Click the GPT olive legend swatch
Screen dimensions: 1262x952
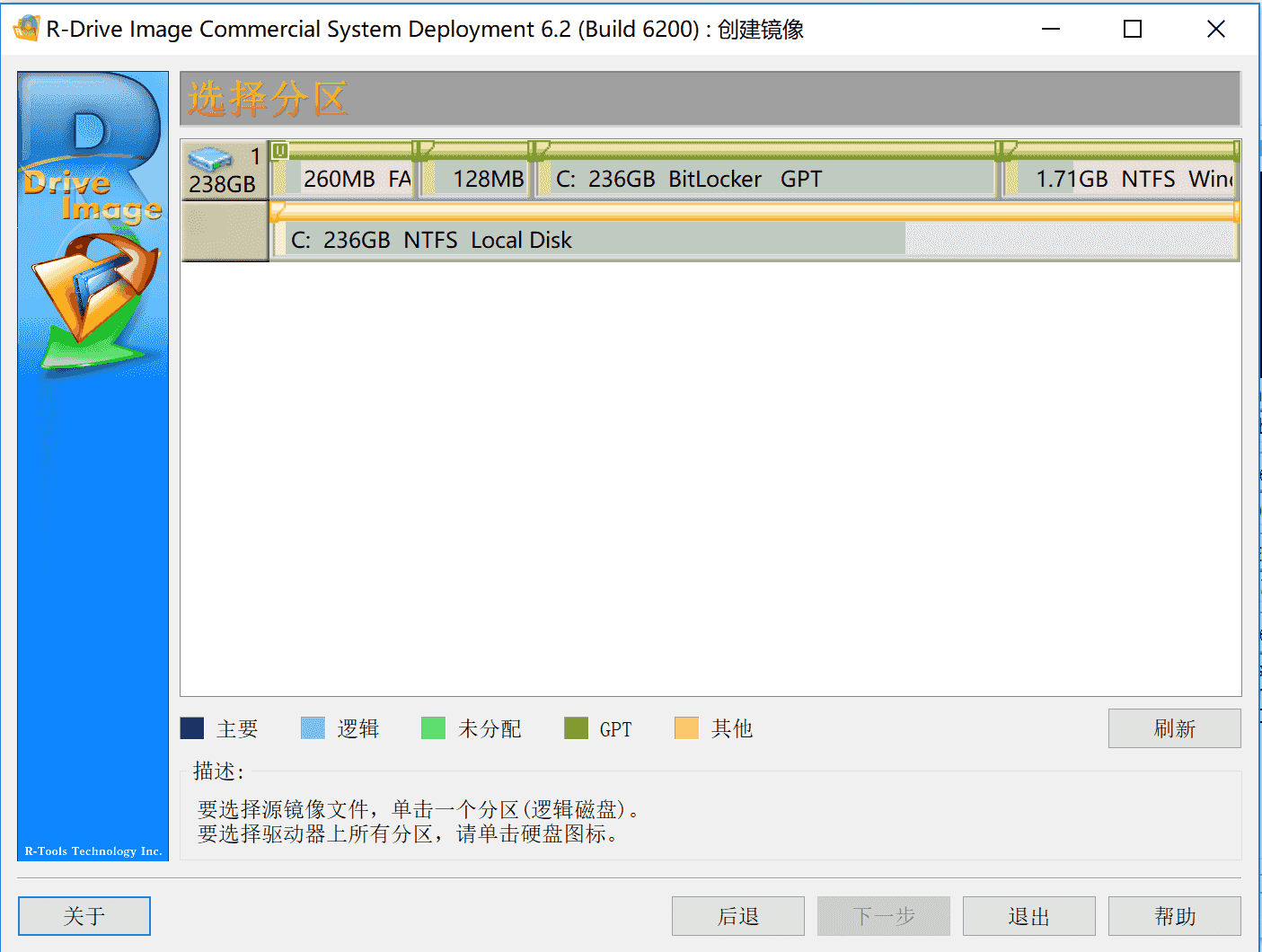pyautogui.click(x=576, y=727)
